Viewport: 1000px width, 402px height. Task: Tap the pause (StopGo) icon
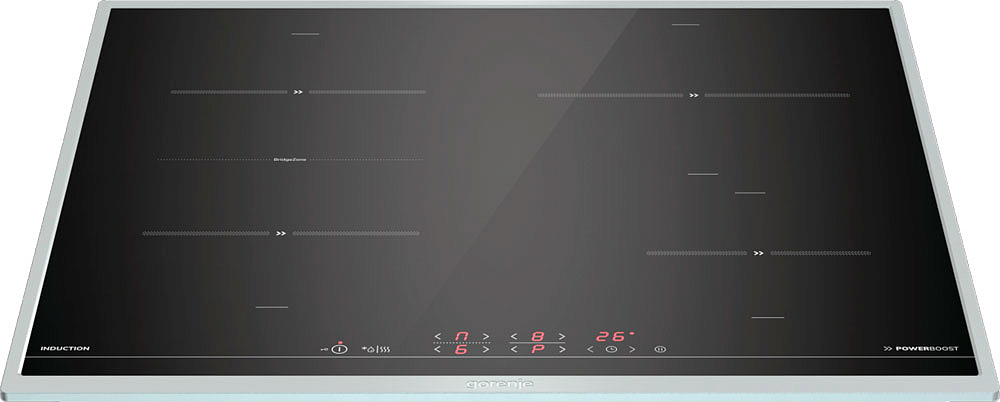click(660, 349)
